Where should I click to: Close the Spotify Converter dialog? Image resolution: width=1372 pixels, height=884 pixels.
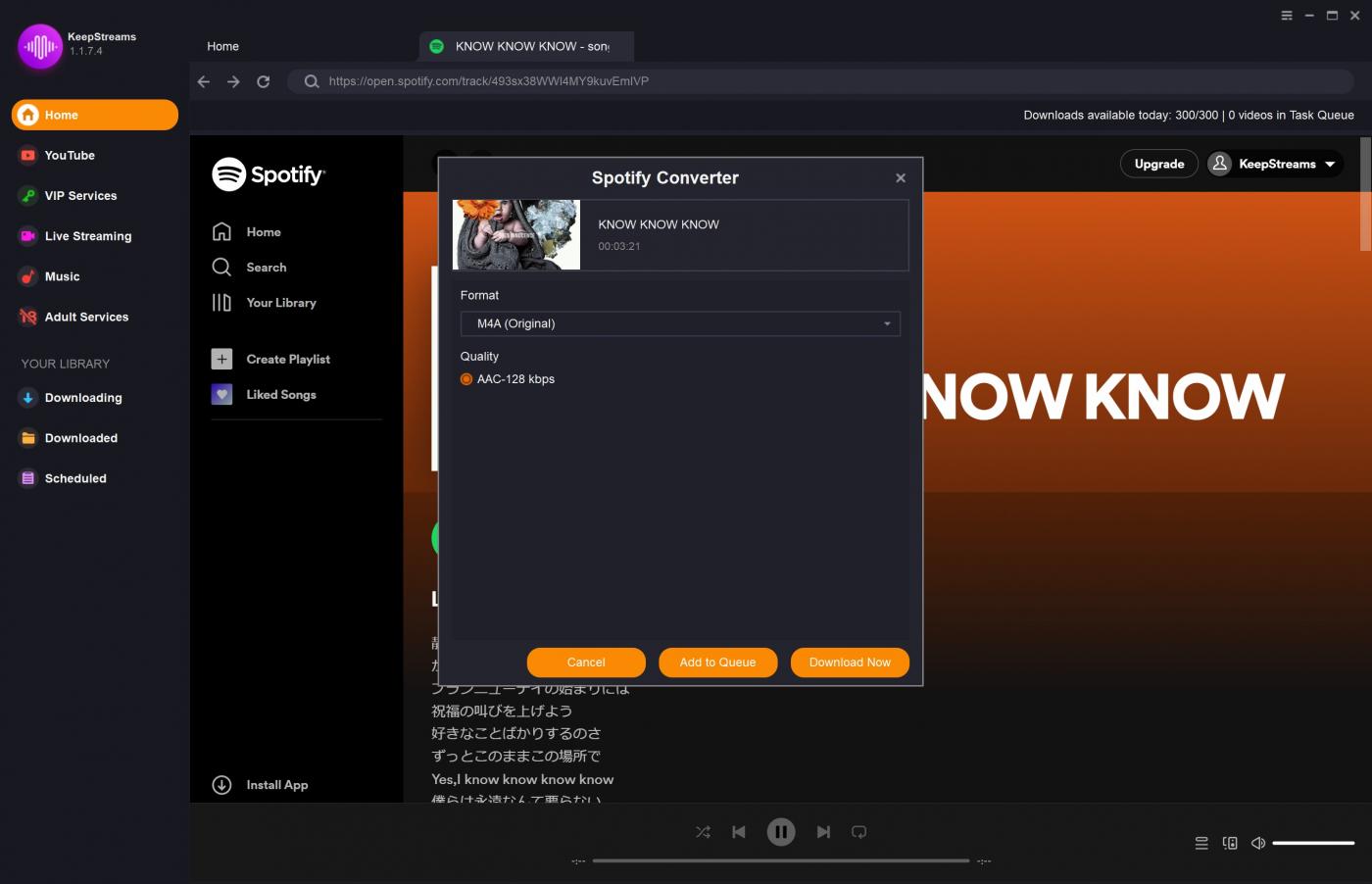pyautogui.click(x=901, y=177)
